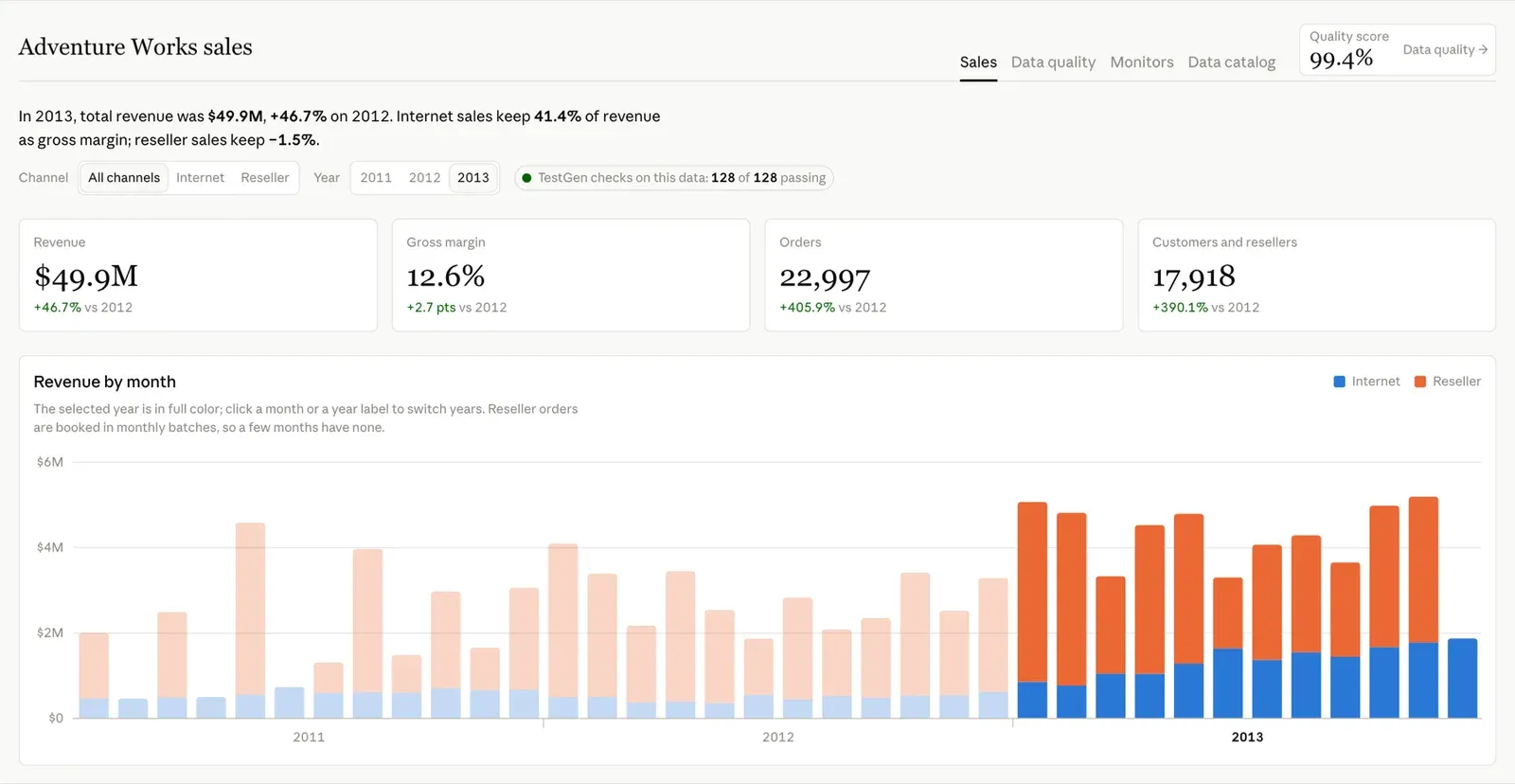Switch to the Data quality tab
The height and width of the screenshot is (784, 1515).
(1053, 62)
